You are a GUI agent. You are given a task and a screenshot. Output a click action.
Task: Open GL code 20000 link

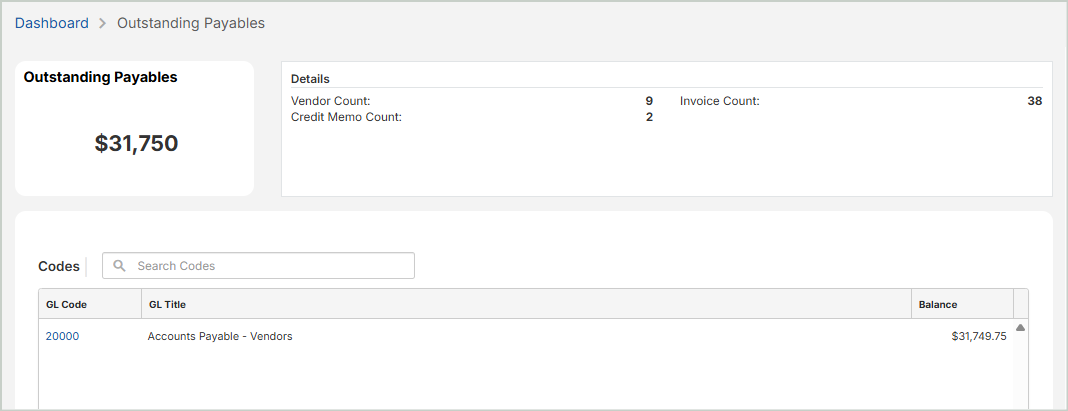(x=62, y=336)
